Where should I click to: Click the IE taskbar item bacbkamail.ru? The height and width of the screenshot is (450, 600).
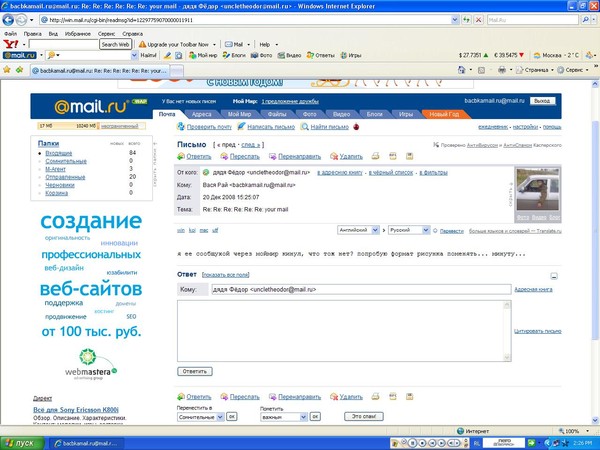coord(86,443)
